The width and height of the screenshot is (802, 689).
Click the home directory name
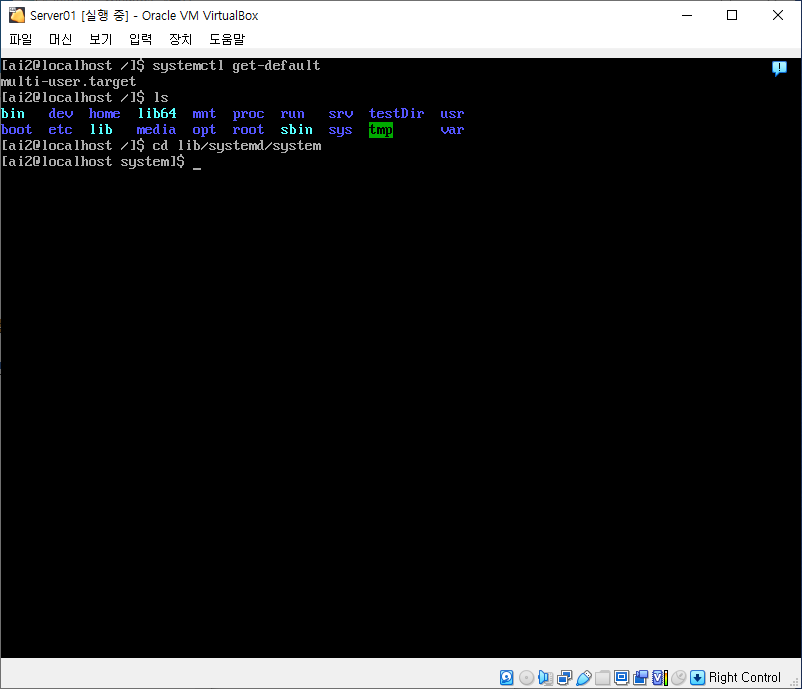click(x=104, y=114)
